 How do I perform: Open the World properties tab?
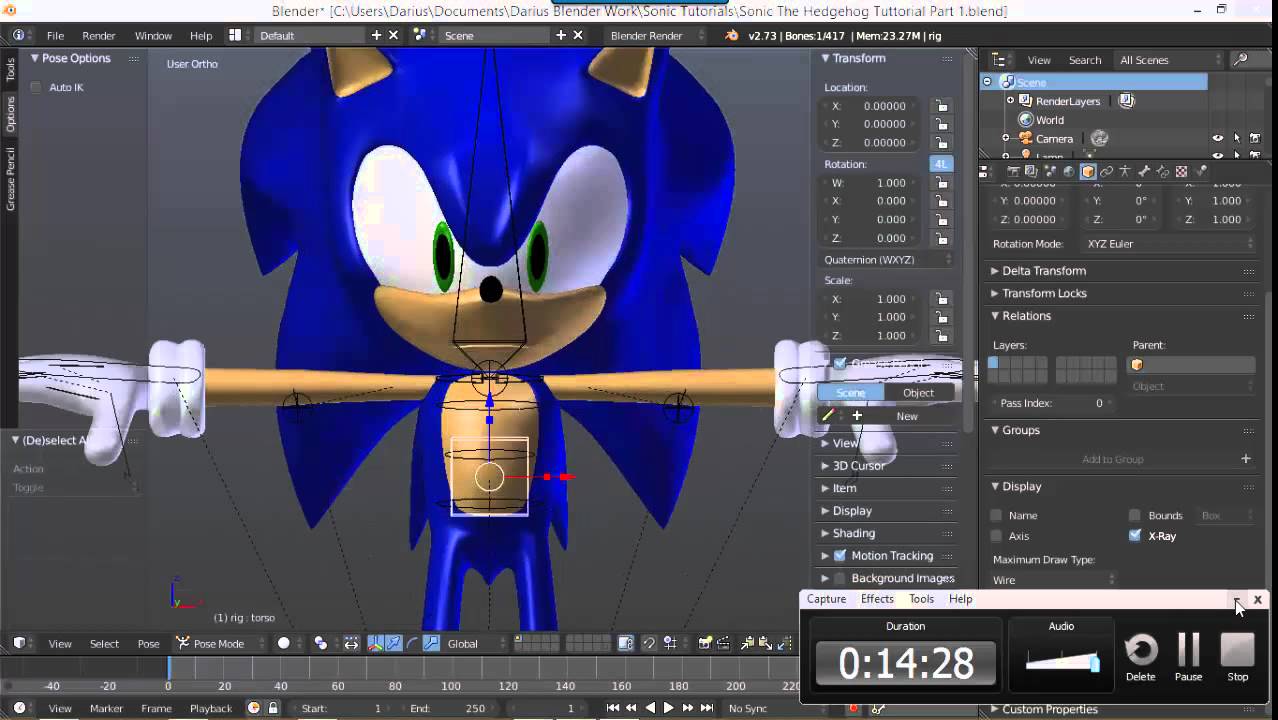[1069, 171]
